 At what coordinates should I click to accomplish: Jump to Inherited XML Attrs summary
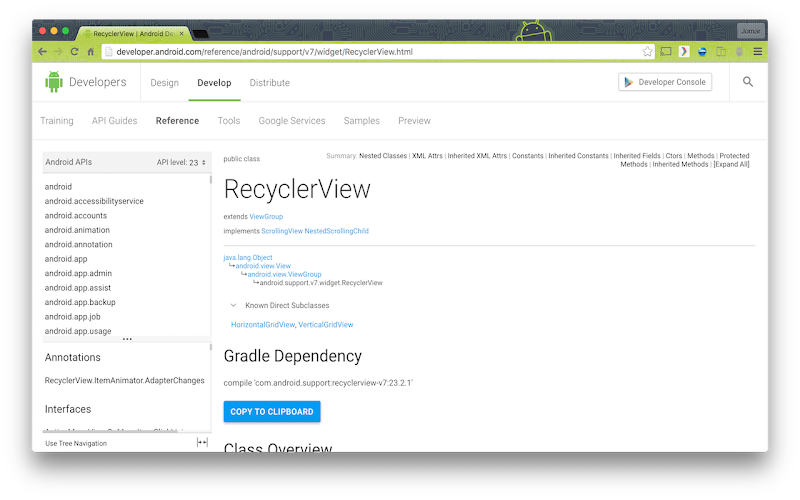point(478,156)
